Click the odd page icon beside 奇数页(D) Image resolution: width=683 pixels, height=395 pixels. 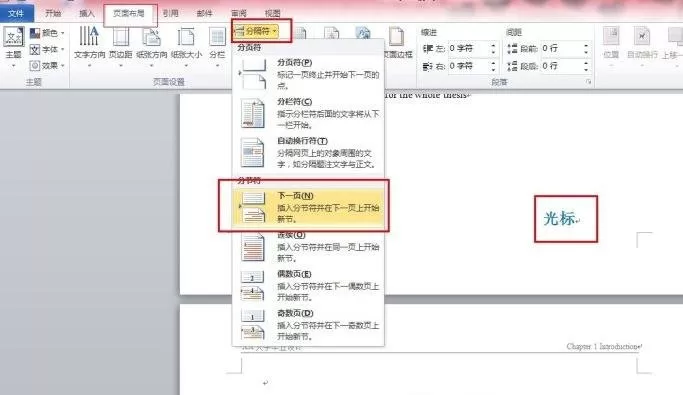pyautogui.click(x=253, y=325)
